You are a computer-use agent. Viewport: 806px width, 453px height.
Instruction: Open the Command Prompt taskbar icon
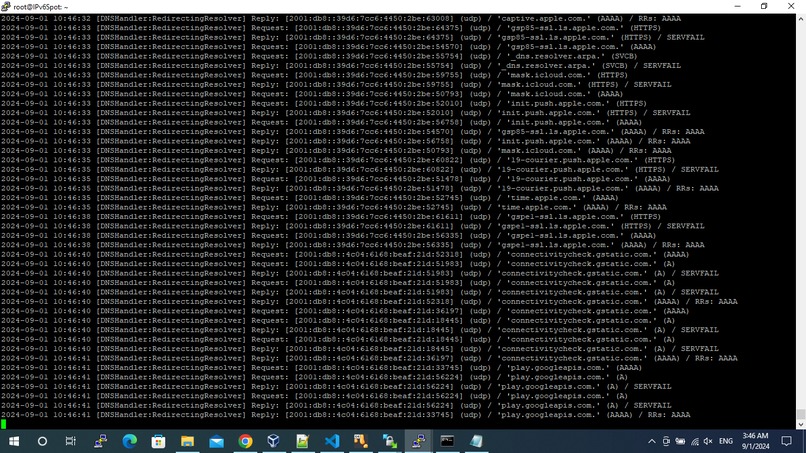(x=447, y=441)
